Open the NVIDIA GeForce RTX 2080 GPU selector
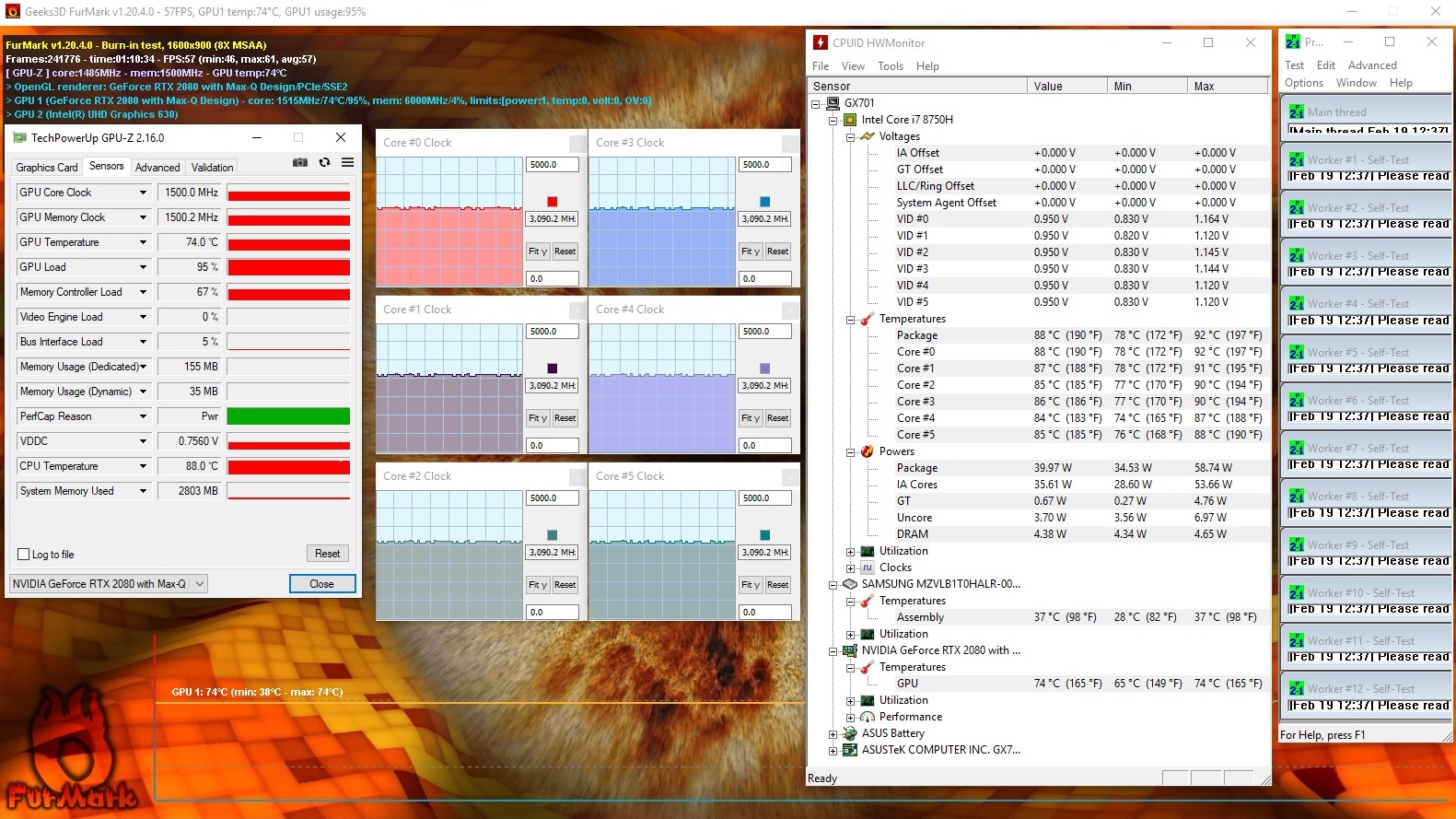 (108, 584)
